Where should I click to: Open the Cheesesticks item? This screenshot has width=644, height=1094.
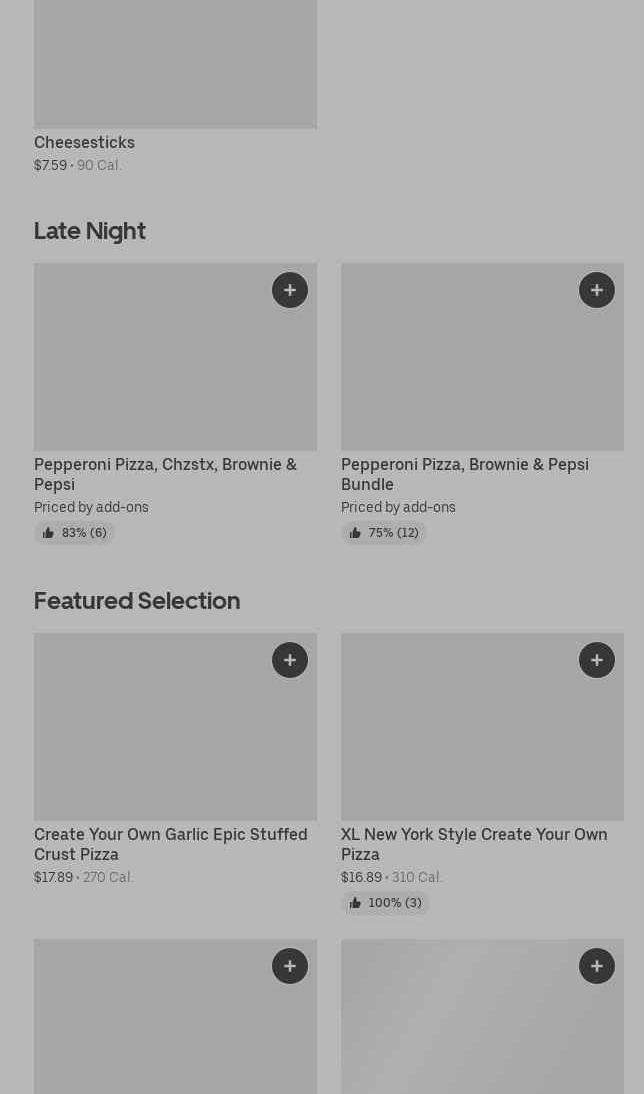coord(84,142)
